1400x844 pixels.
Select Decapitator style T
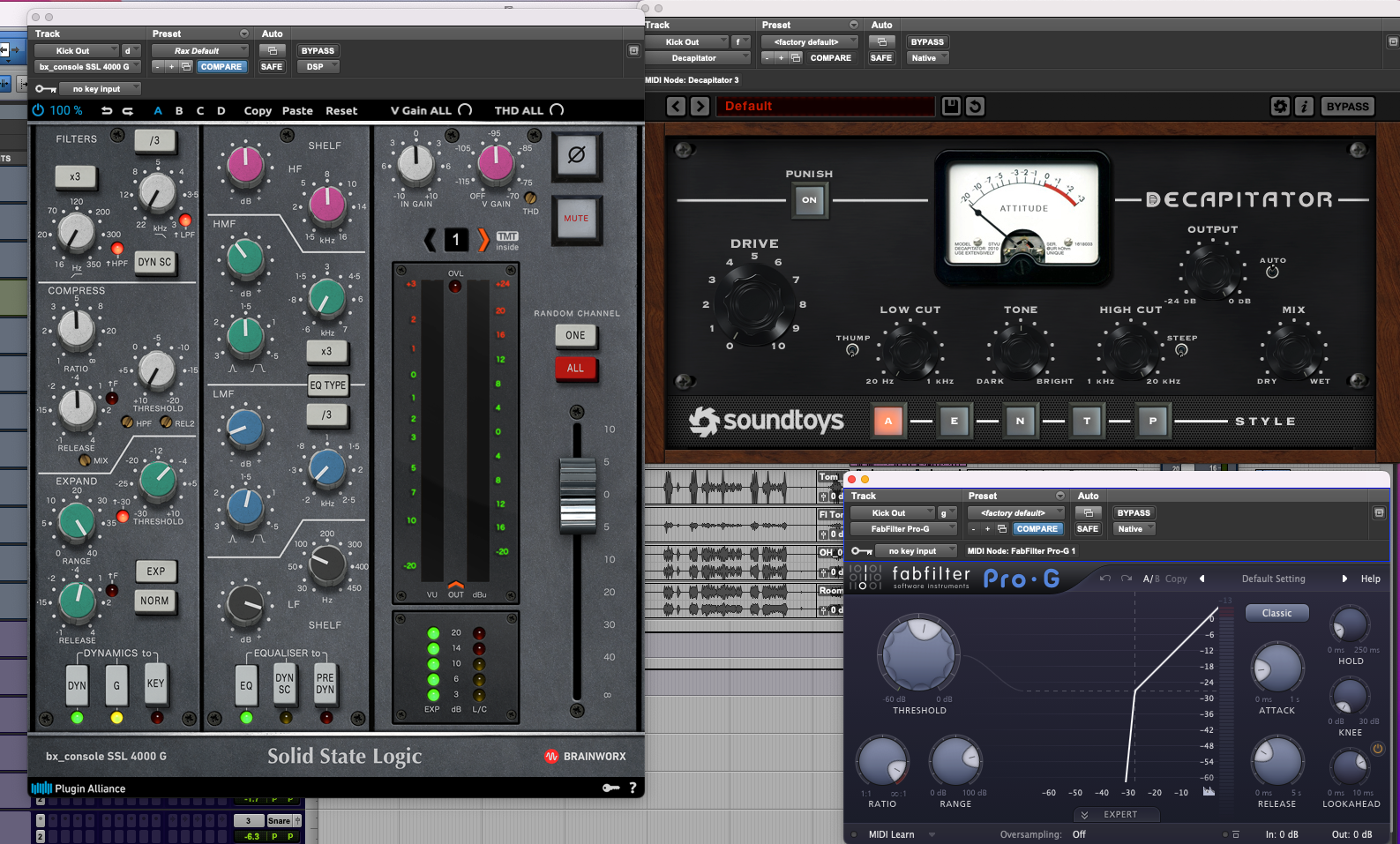(1087, 422)
